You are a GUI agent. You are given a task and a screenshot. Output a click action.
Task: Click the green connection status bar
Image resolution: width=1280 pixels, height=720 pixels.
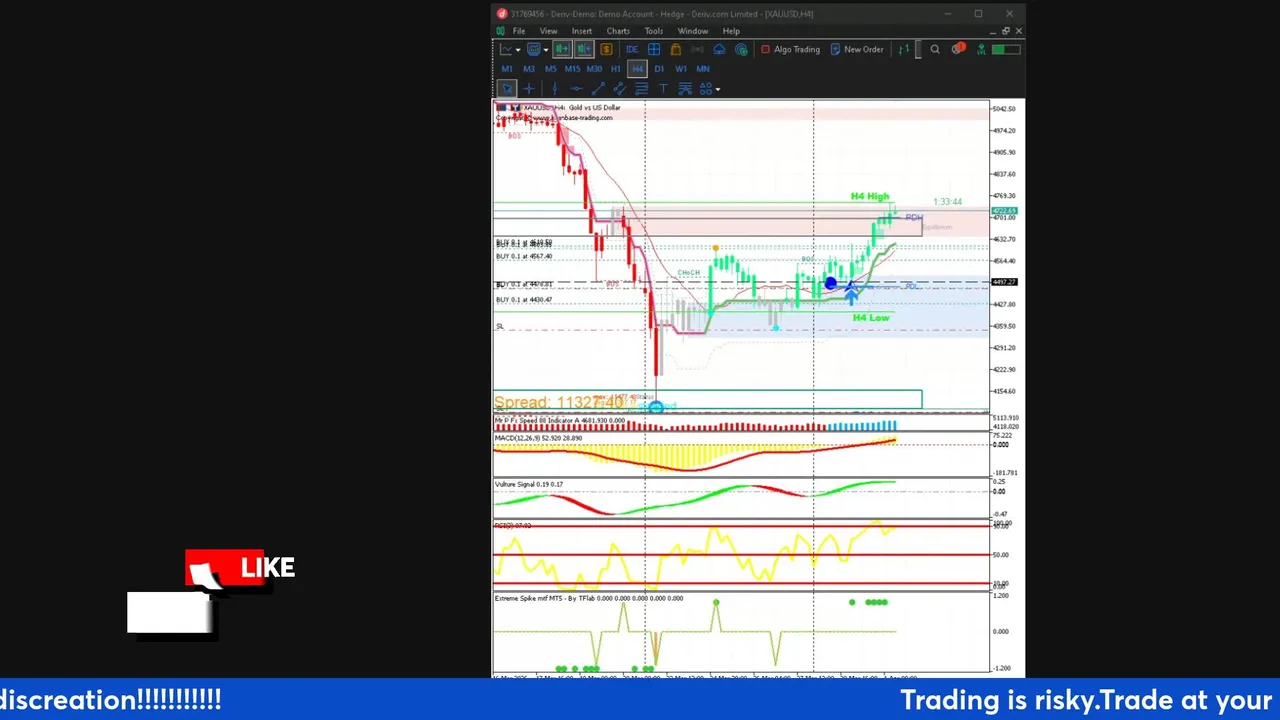coord(1007,49)
